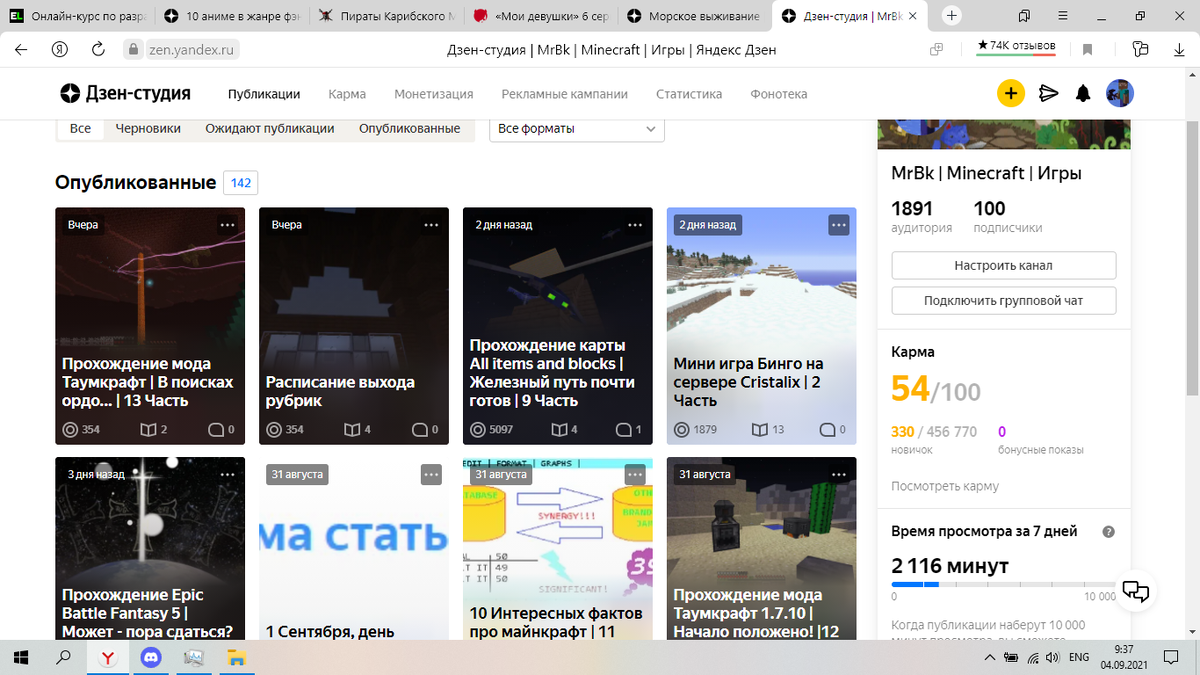This screenshot has width=1200, height=675.
Task: Click the watch time progress bar
Action: pos(1003,584)
